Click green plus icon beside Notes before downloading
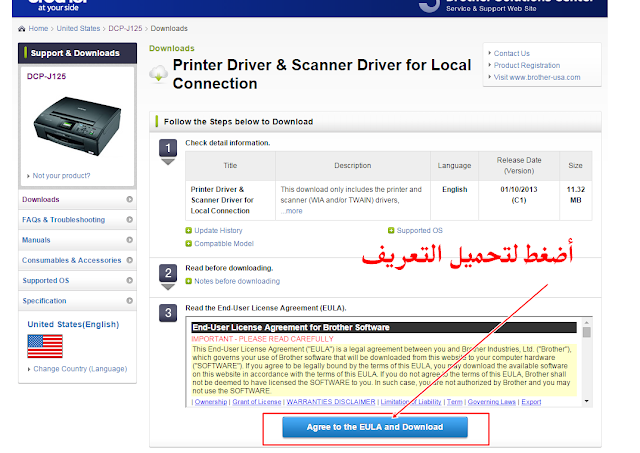Viewport: 640px width, 453px height. 189,281
